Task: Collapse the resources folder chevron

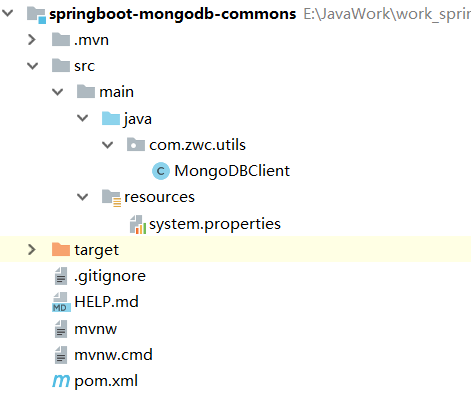Action: [82, 197]
